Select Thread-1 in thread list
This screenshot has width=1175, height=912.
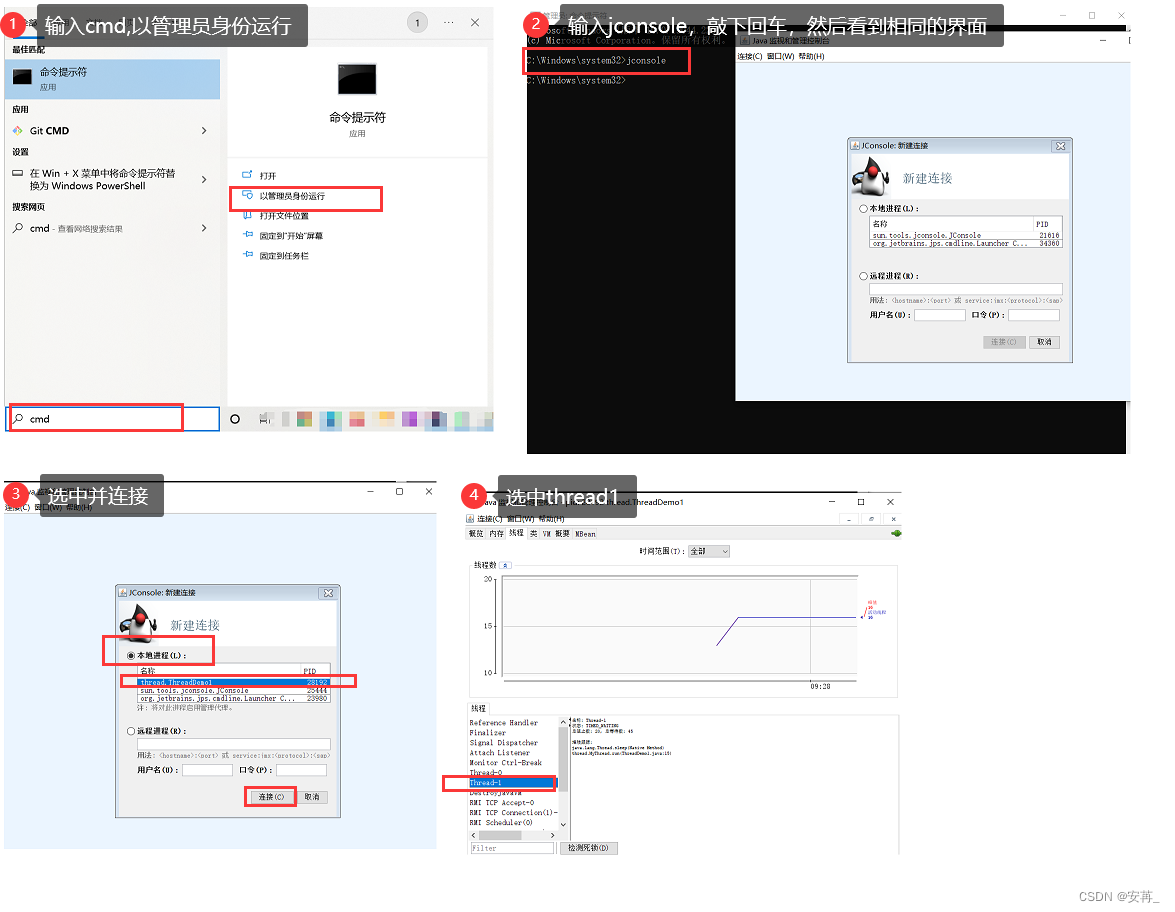pyautogui.click(x=513, y=782)
